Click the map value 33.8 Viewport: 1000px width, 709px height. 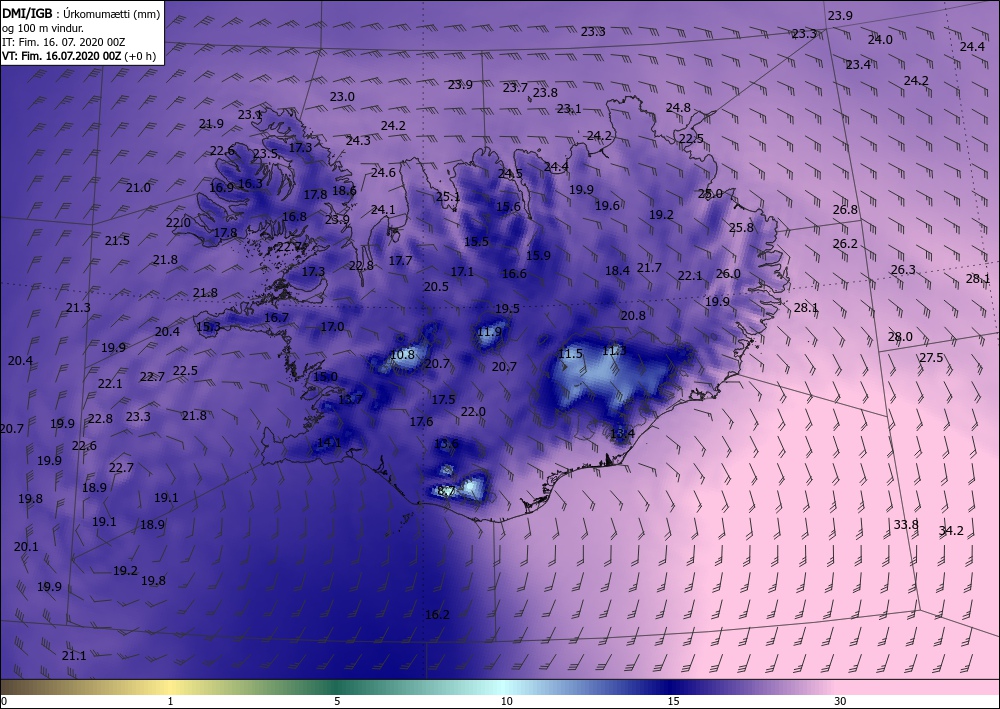click(x=906, y=525)
